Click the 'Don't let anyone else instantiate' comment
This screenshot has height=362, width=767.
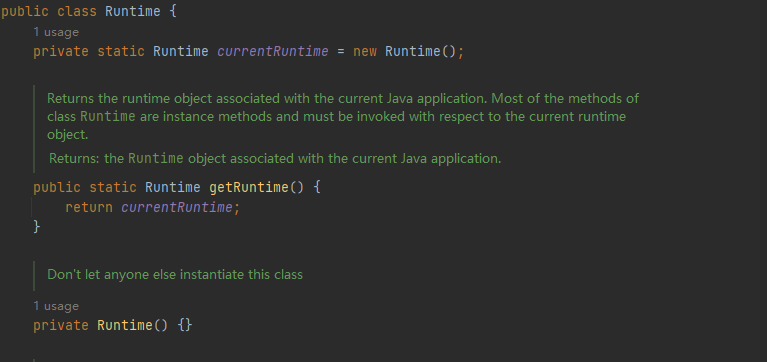175,274
